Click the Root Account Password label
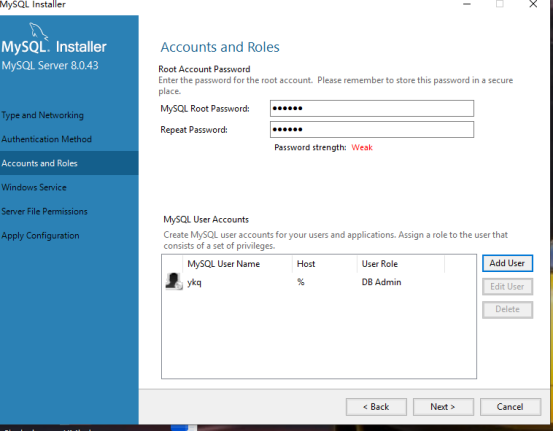 [x=204, y=69]
